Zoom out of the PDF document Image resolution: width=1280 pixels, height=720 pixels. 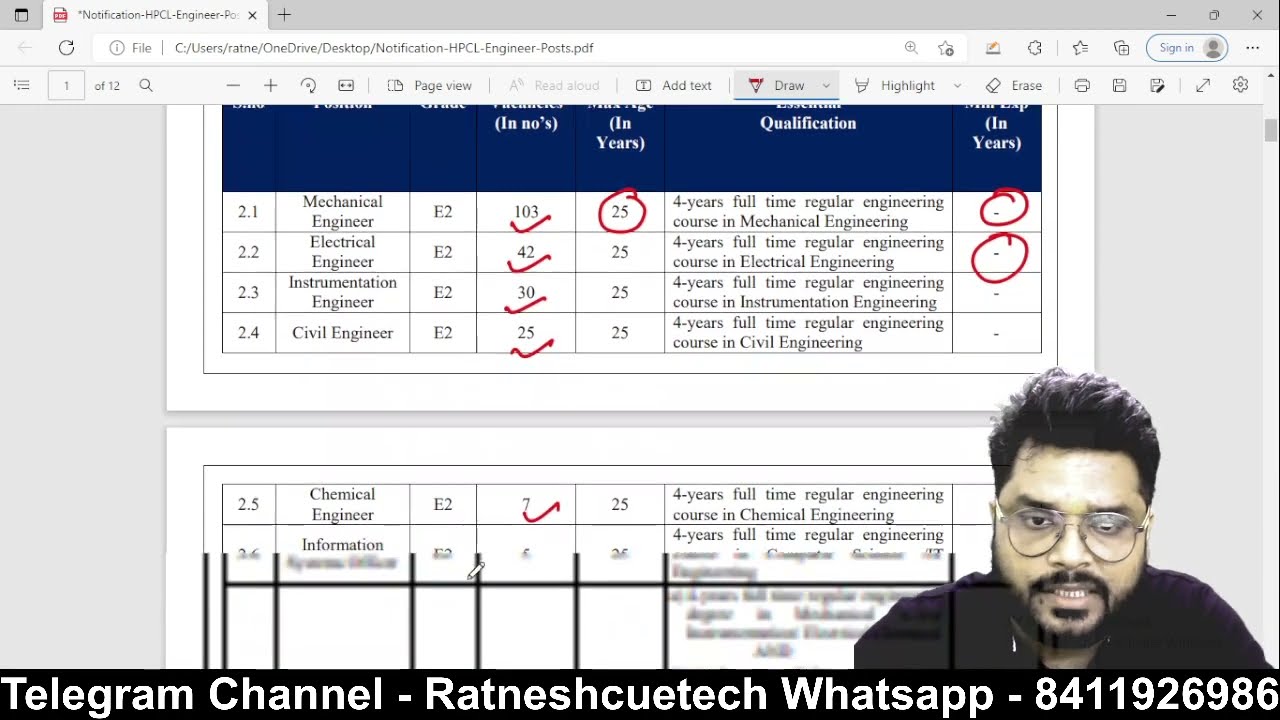pyautogui.click(x=233, y=86)
